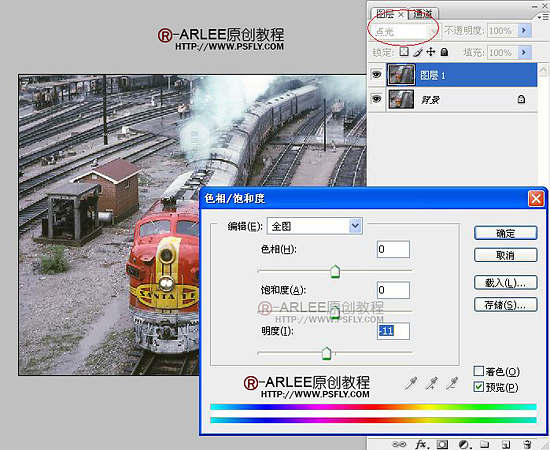Viewport: 550px width, 450px height.
Task: Click the 取消 button
Action: [505, 255]
